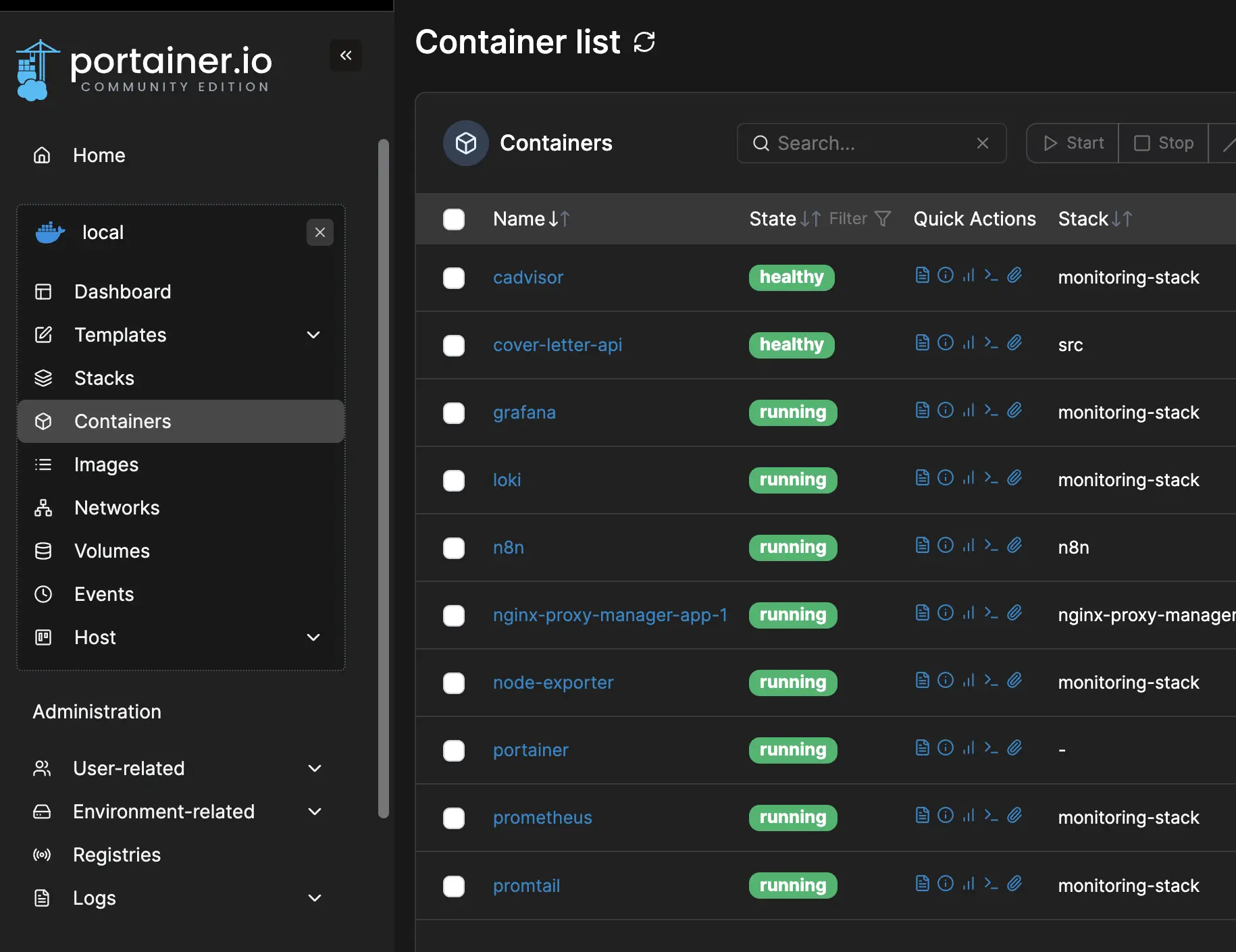
Task: Navigate to Stacks in the sidebar
Action: tap(104, 378)
